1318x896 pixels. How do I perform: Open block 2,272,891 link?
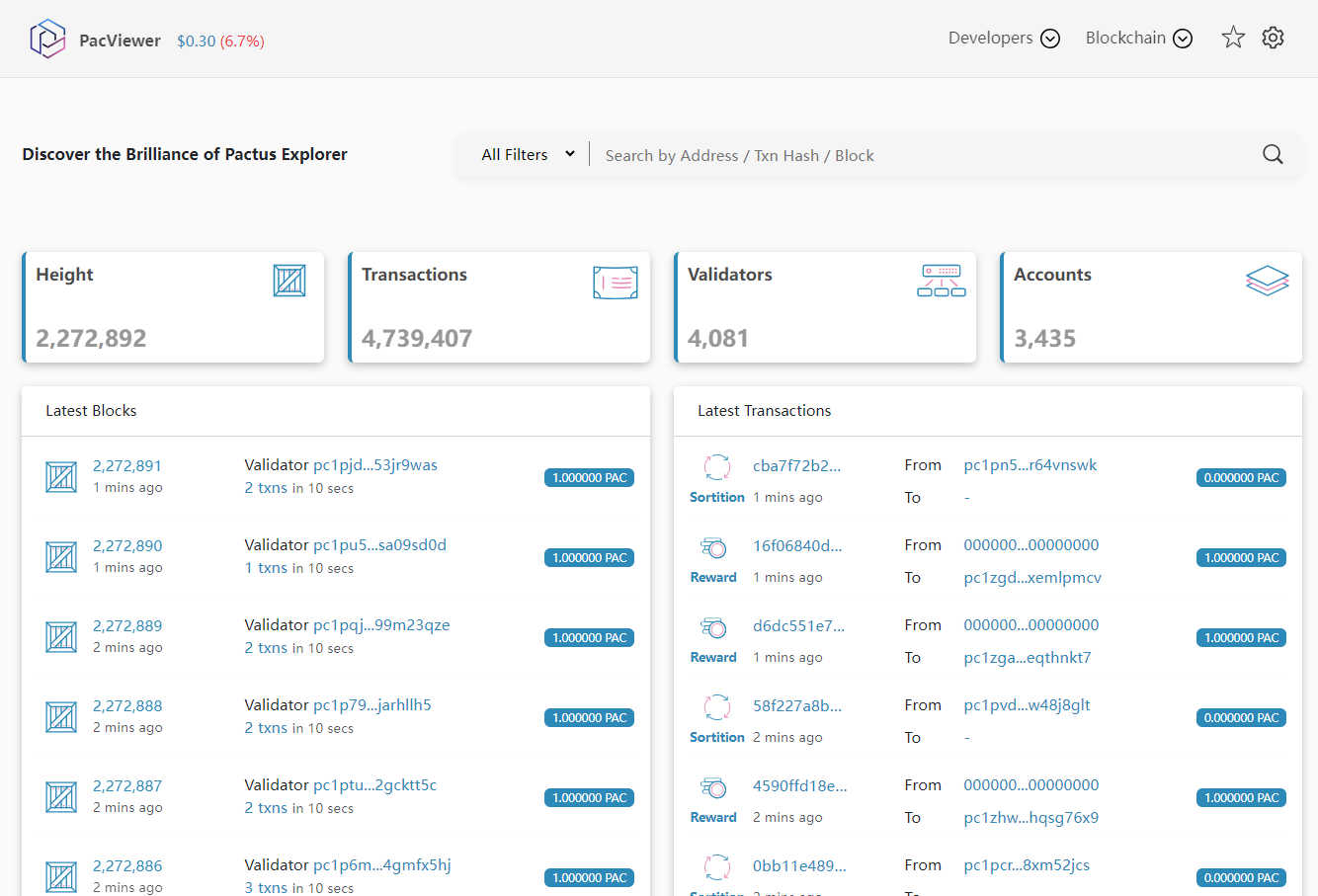click(127, 465)
